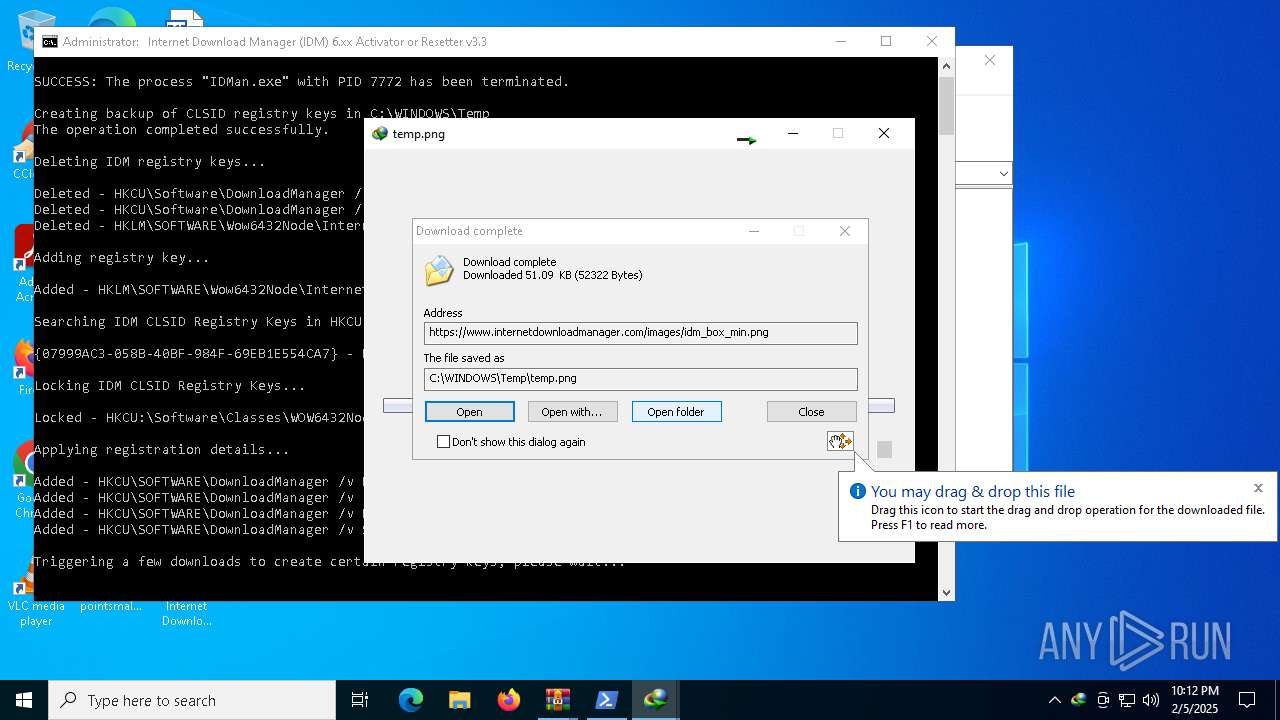This screenshot has width=1280, height=720.
Task: Select the file saved as path field
Action: point(640,379)
